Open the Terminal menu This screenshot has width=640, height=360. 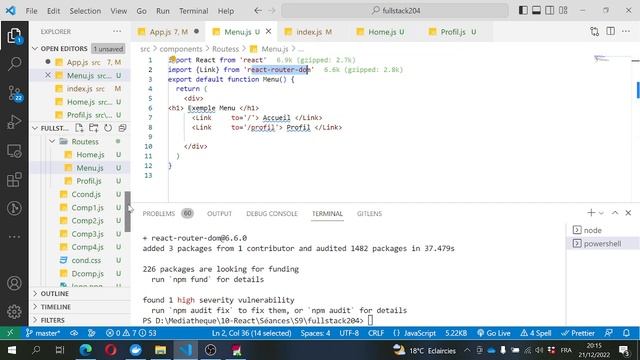[193, 11]
